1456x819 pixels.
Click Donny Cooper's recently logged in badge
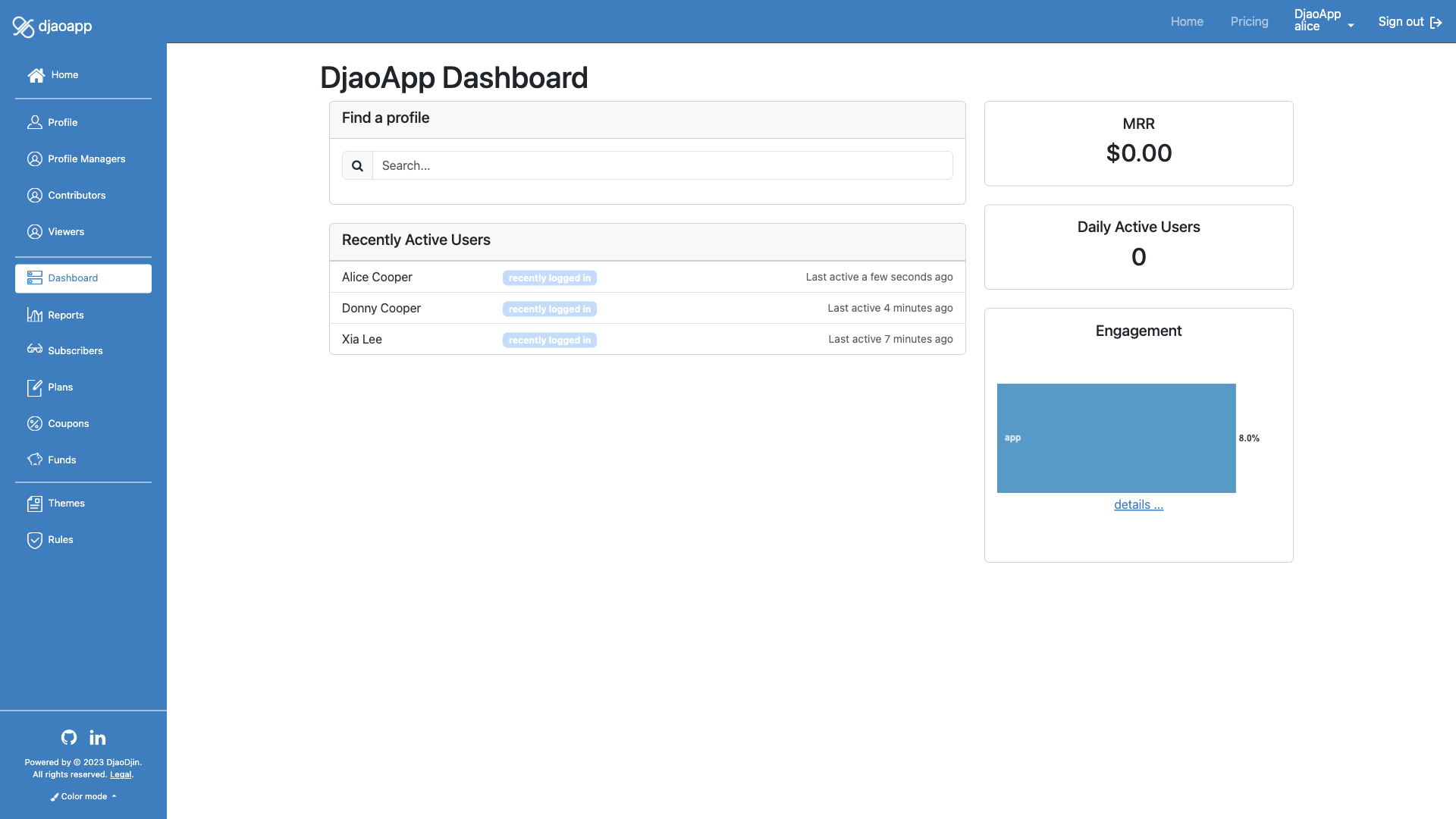[550, 309]
